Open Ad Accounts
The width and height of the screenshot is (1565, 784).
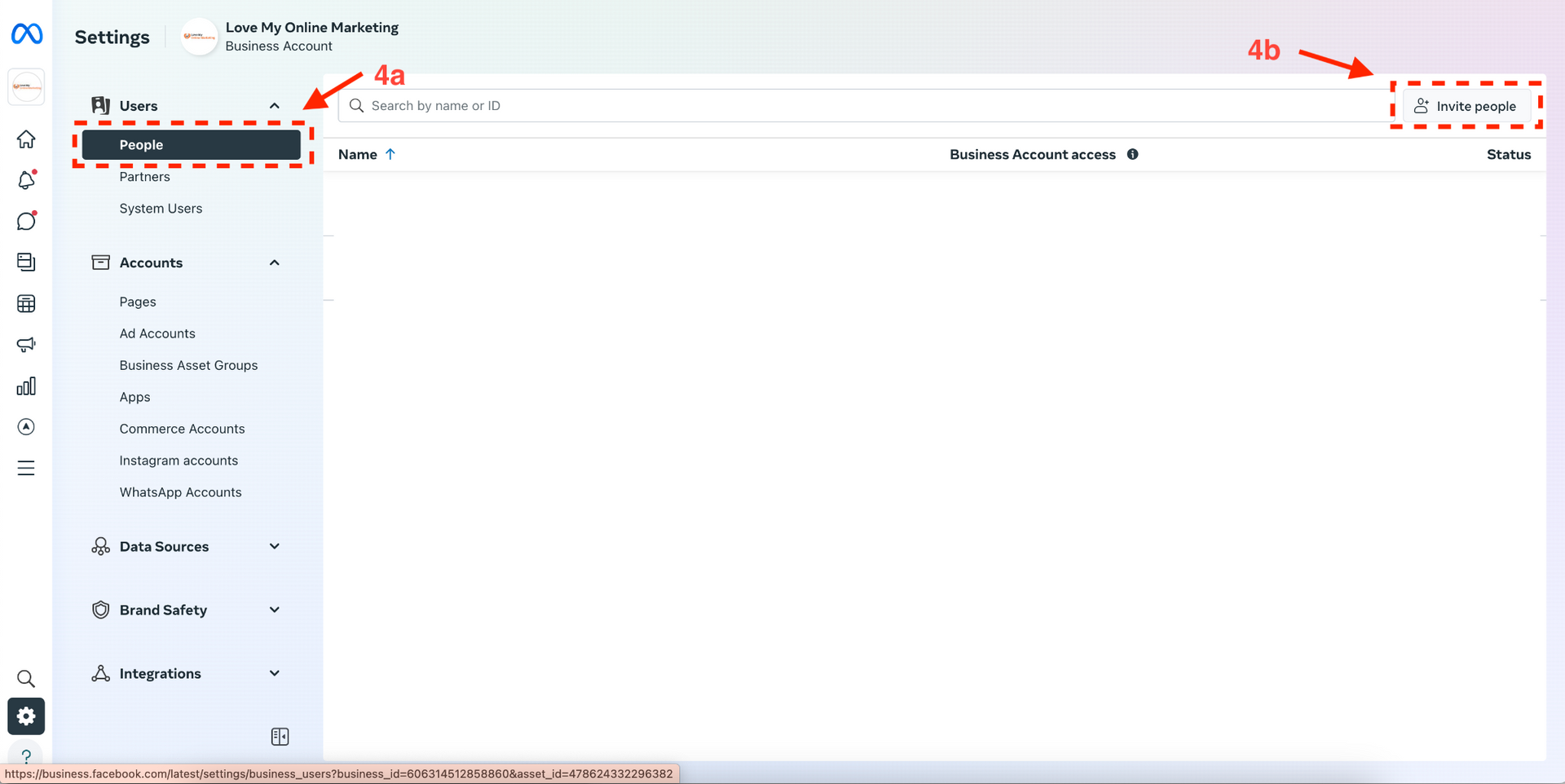coord(157,333)
